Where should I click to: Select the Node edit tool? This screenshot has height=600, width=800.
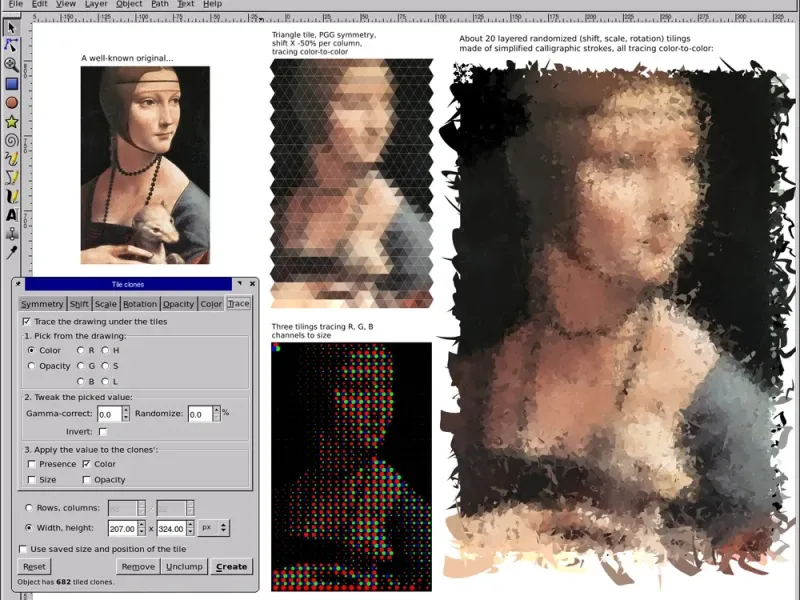[11, 45]
